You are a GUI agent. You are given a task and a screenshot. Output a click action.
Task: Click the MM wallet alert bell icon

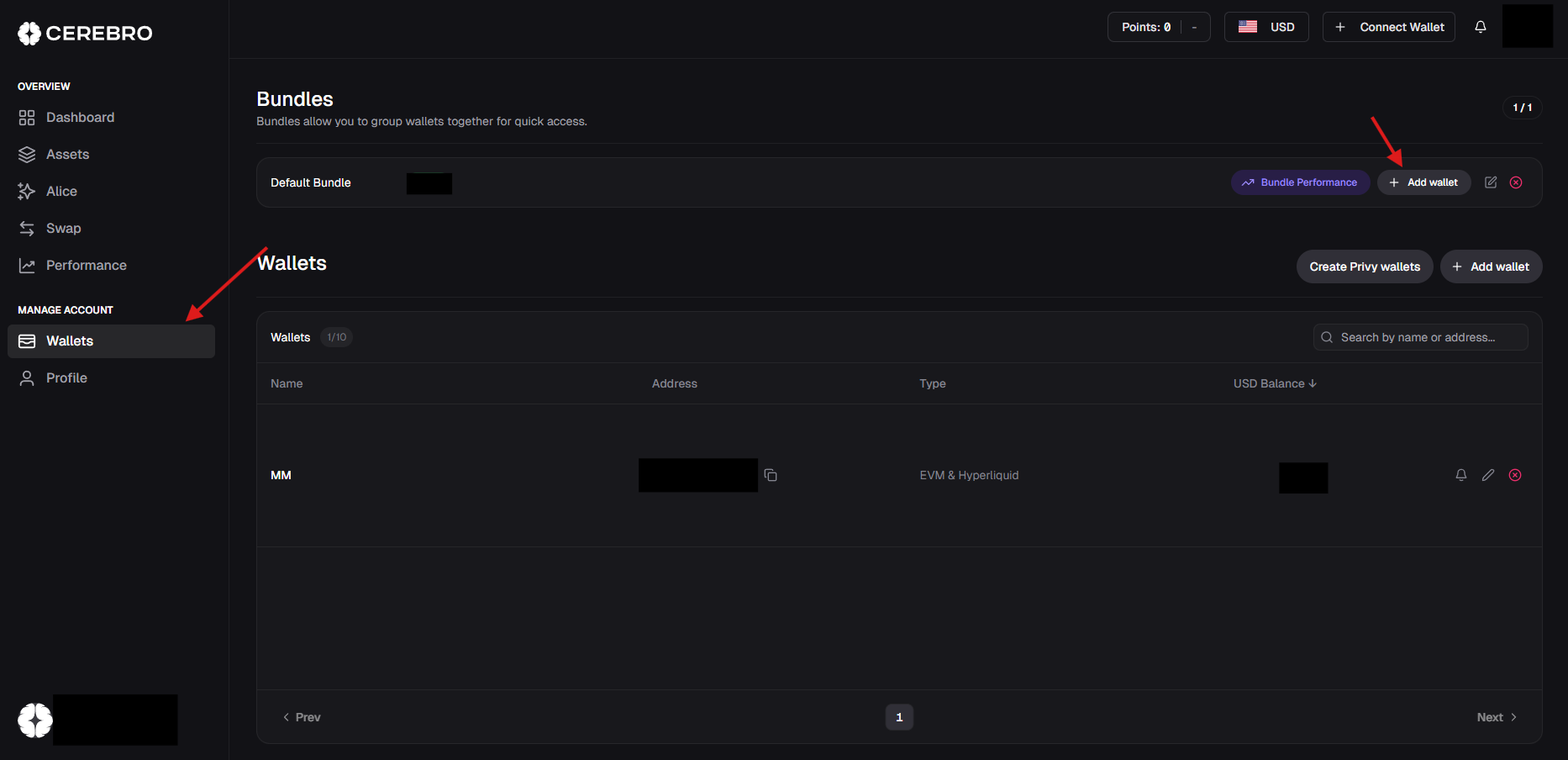tap(1461, 475)
